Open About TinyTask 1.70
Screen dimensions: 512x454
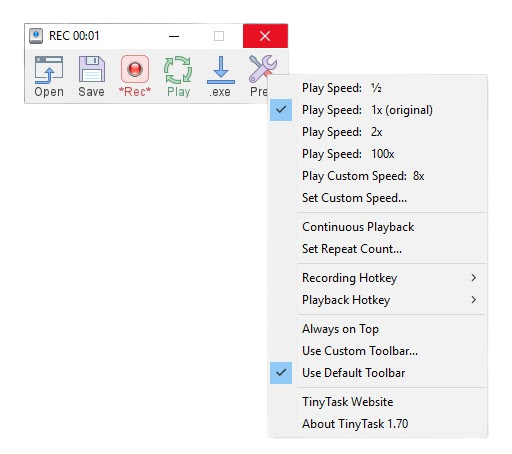tap(378, 424)
